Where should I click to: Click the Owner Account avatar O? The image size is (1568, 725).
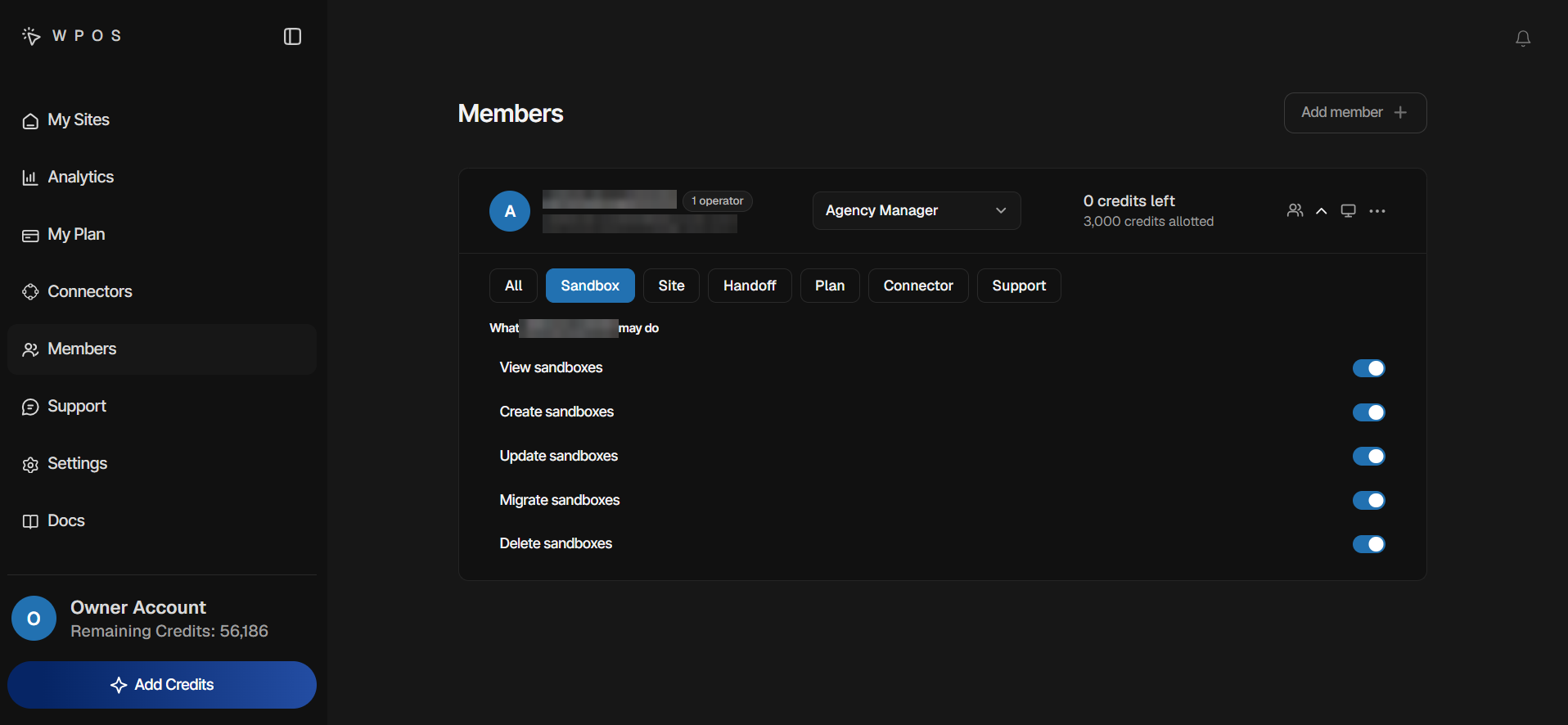tap(34, 619)
